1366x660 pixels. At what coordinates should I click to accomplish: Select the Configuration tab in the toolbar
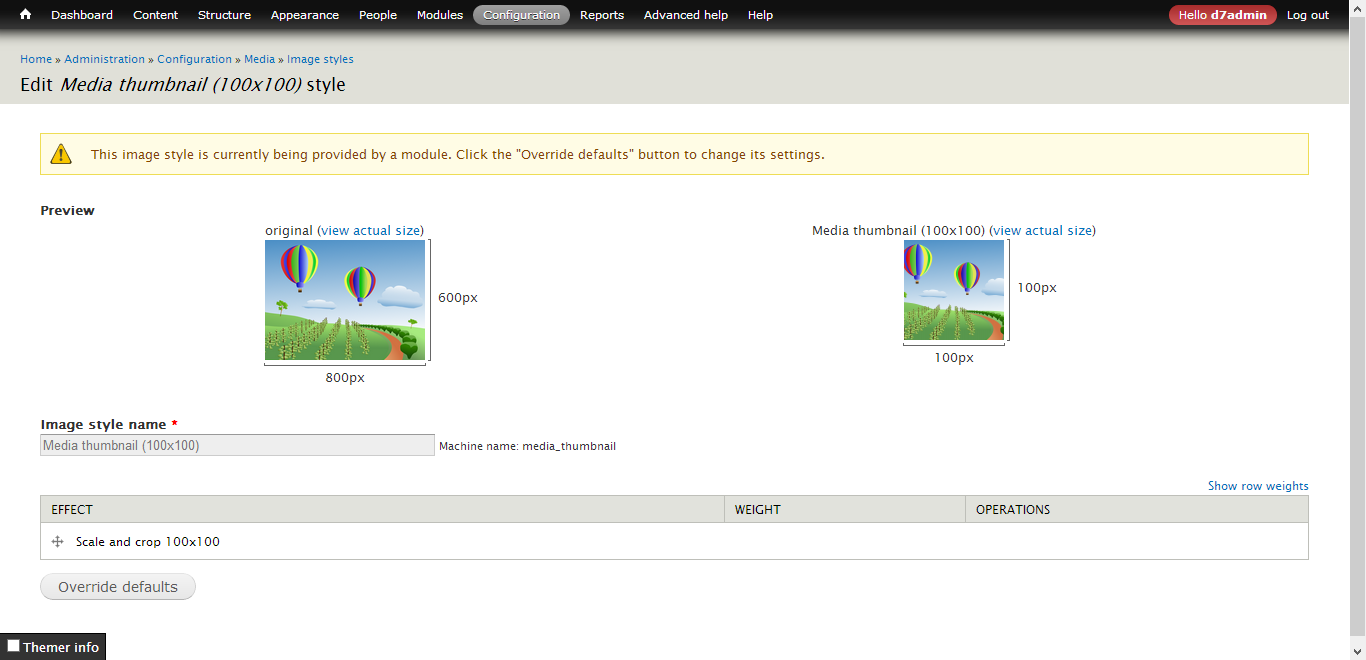pos(521,15)
